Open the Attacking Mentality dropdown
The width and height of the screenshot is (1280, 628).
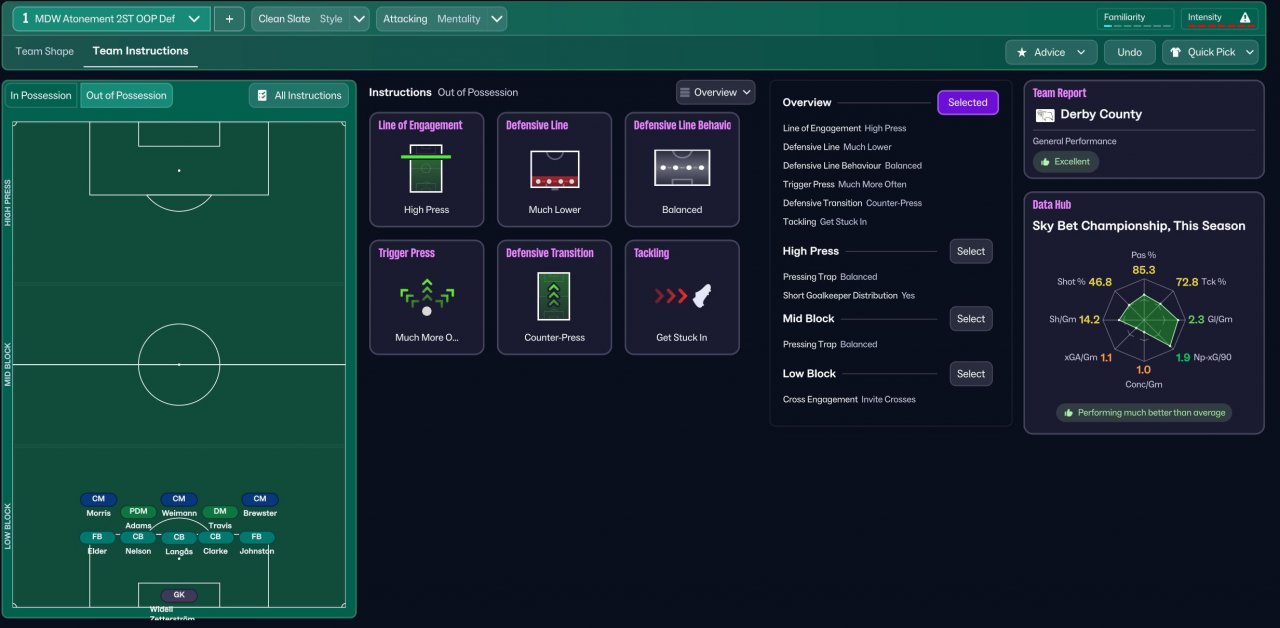pyautogui.click(x=441, y=19)
